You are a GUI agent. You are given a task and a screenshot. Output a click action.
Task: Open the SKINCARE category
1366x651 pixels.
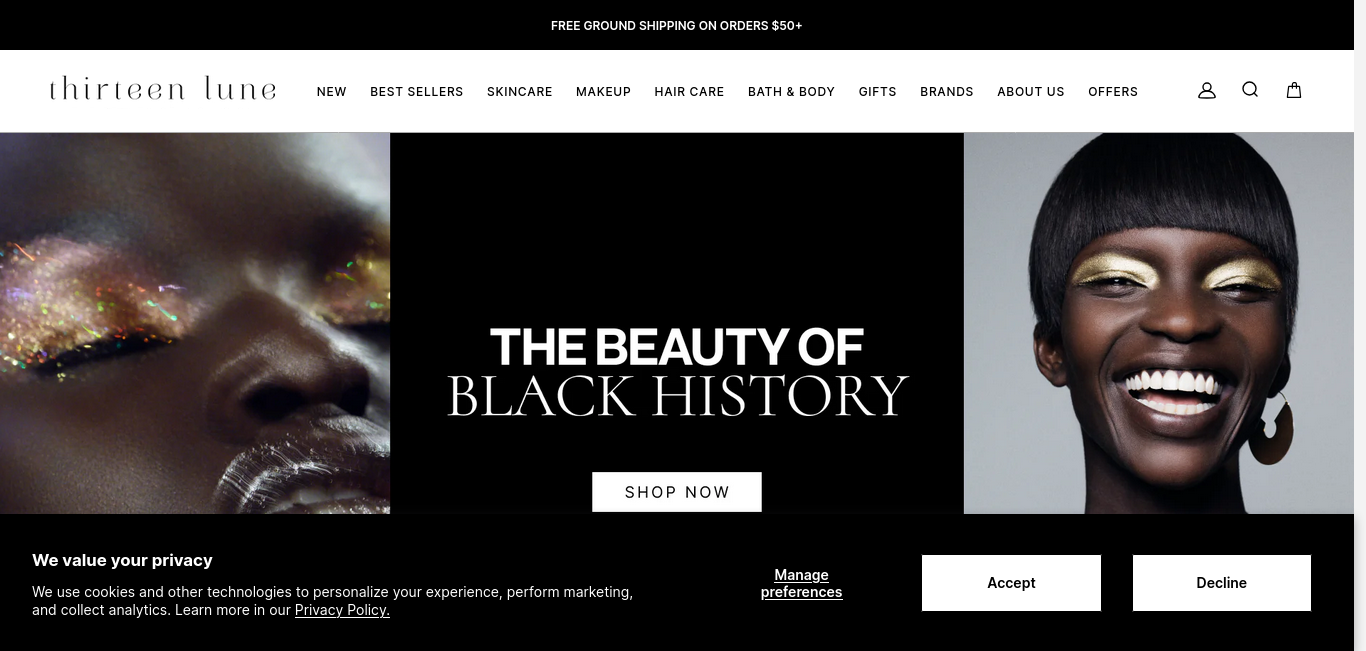tap(520, 92)
